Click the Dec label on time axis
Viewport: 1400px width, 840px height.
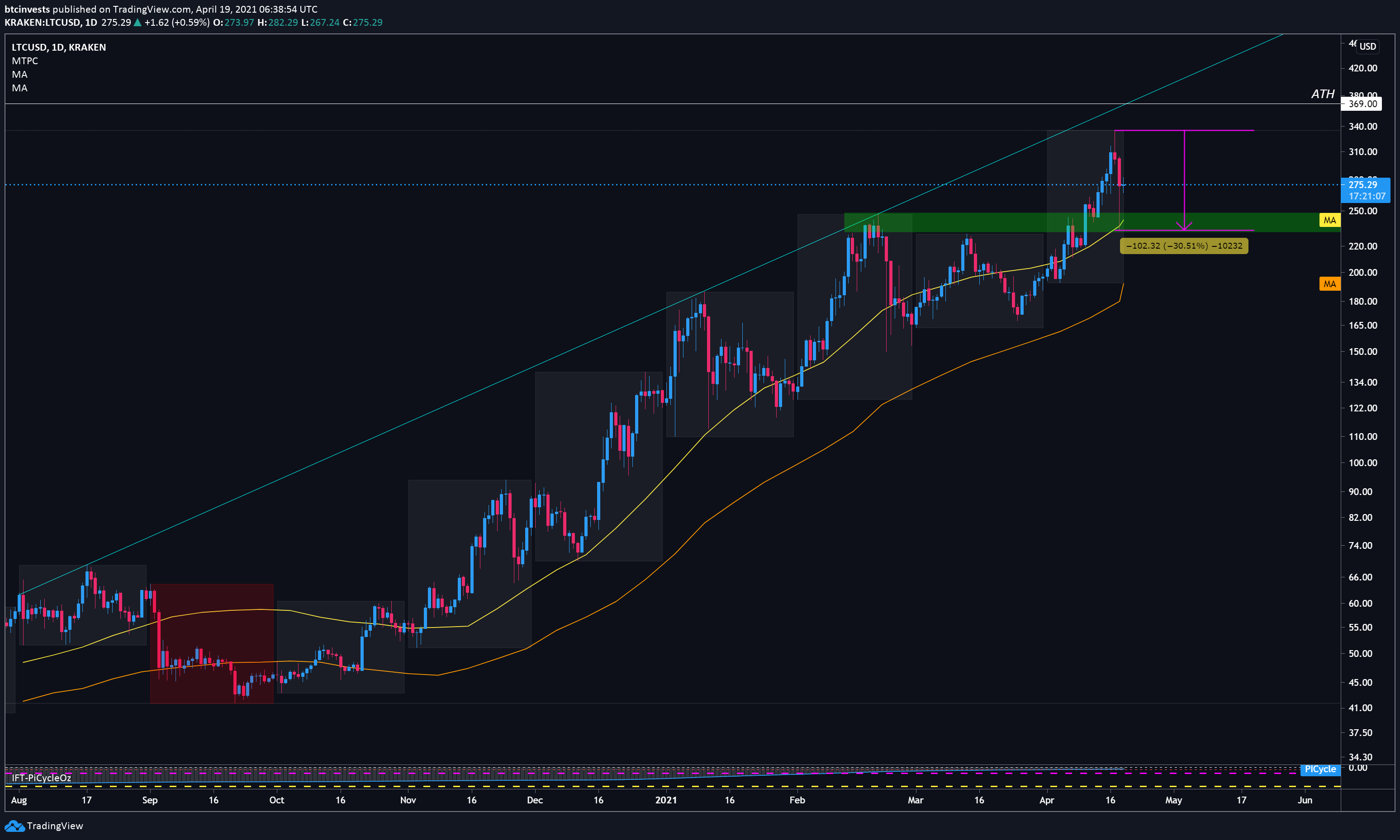click(x=535, y=800)
